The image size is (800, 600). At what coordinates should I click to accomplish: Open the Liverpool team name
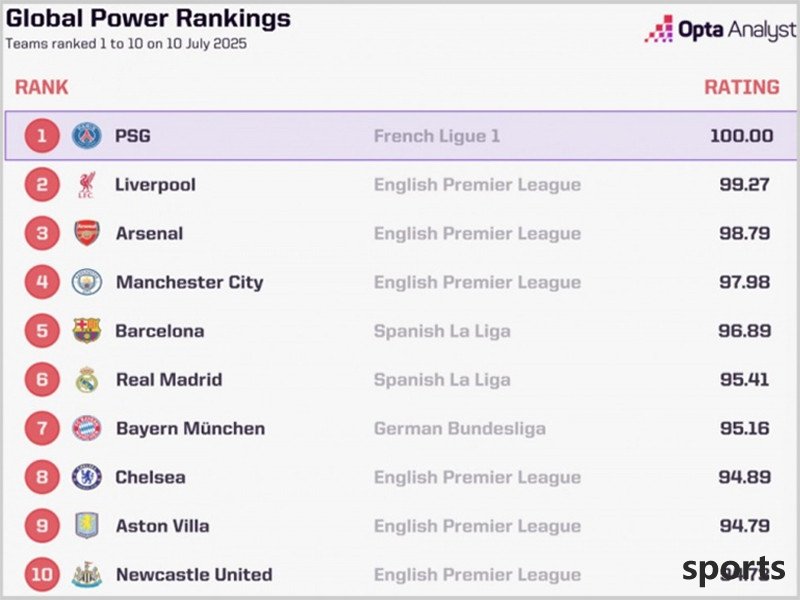click(x=155, y=185)
